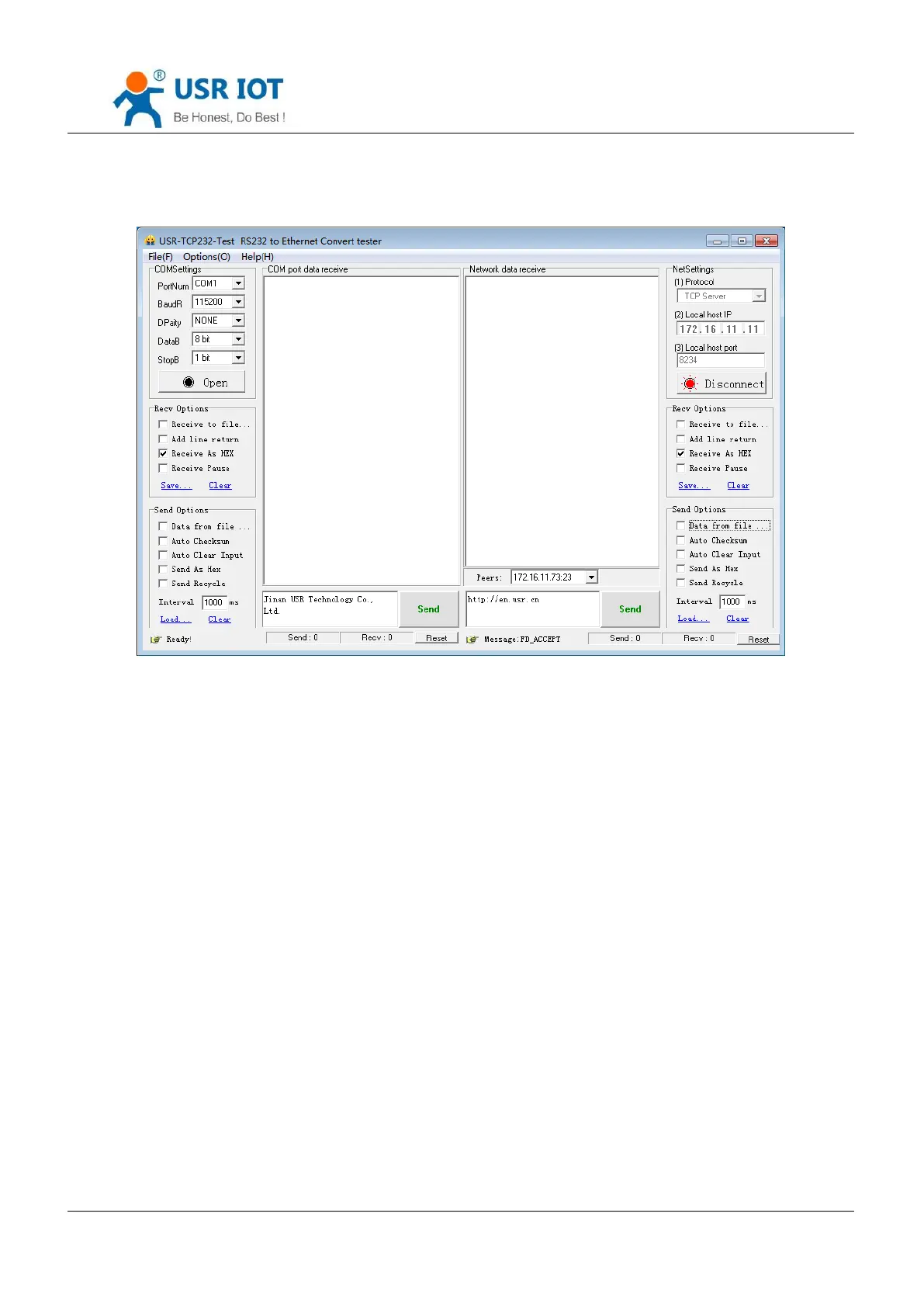
Task: Enable network Send As Hex checkbox
Action: [x=680, y=568]
